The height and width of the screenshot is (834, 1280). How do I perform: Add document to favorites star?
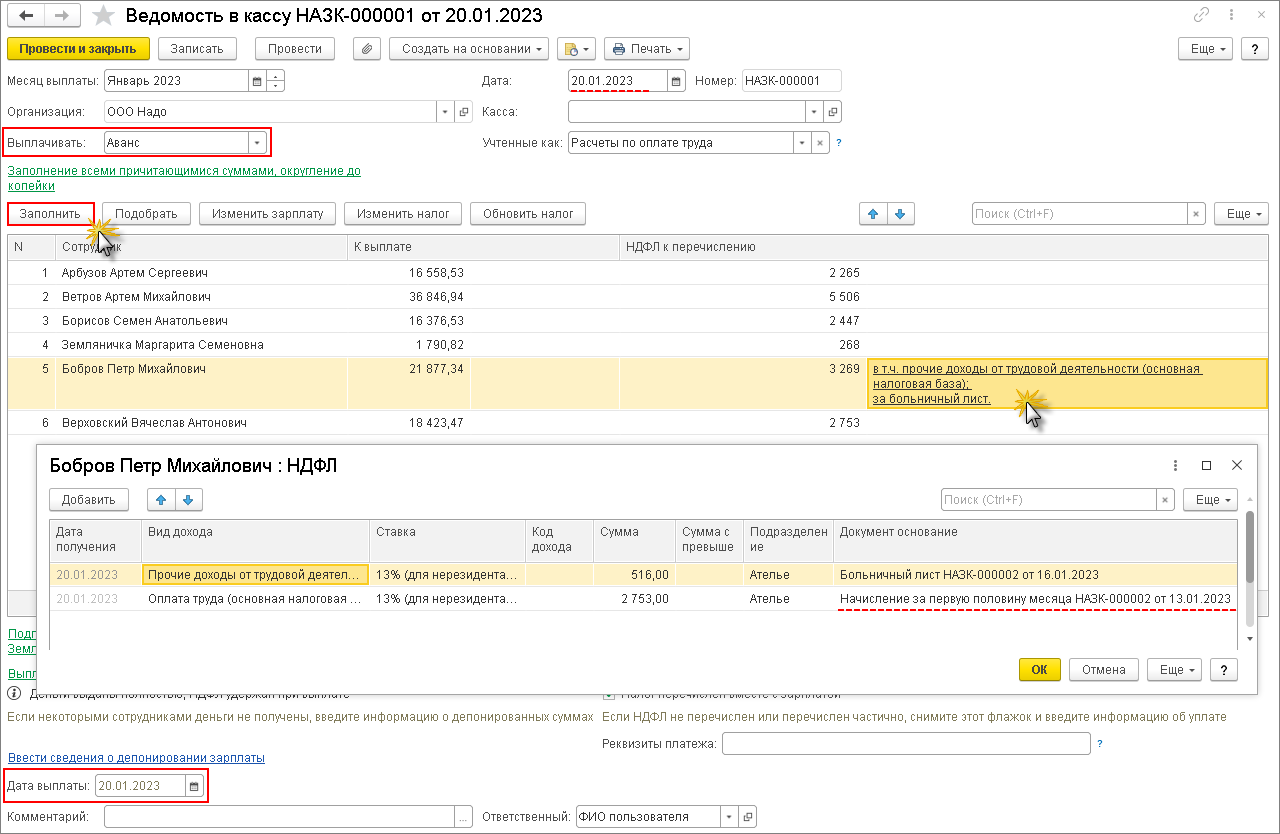coord(102,16)
